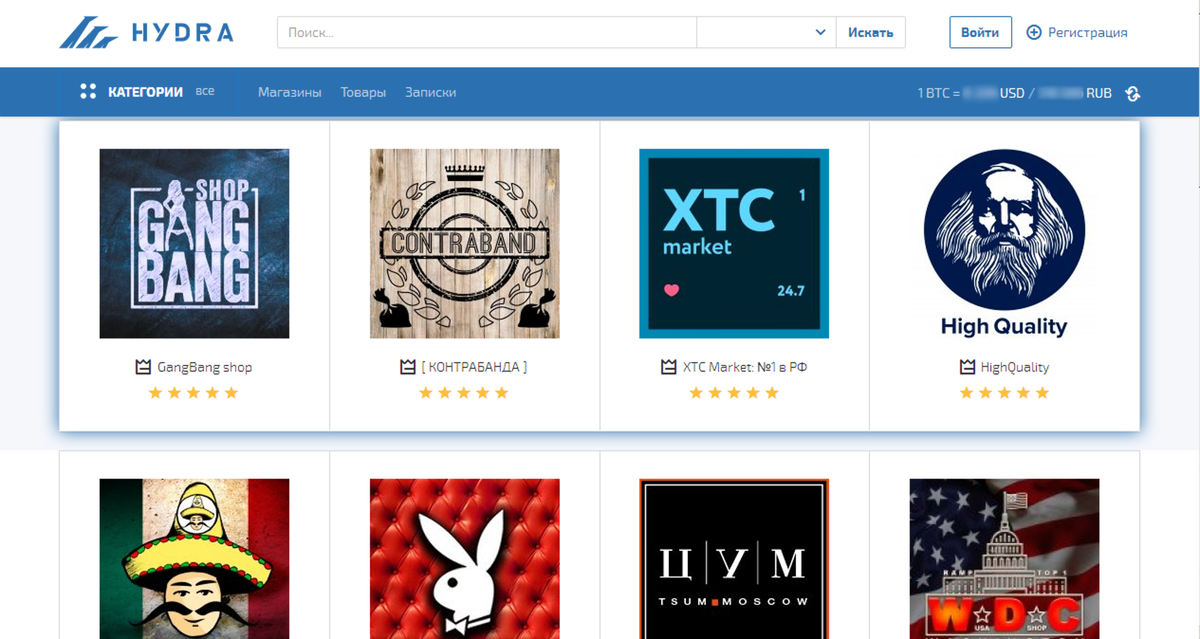Open the ЦУМ TSUM Moscow shop thumbnail

click(734, 559)
